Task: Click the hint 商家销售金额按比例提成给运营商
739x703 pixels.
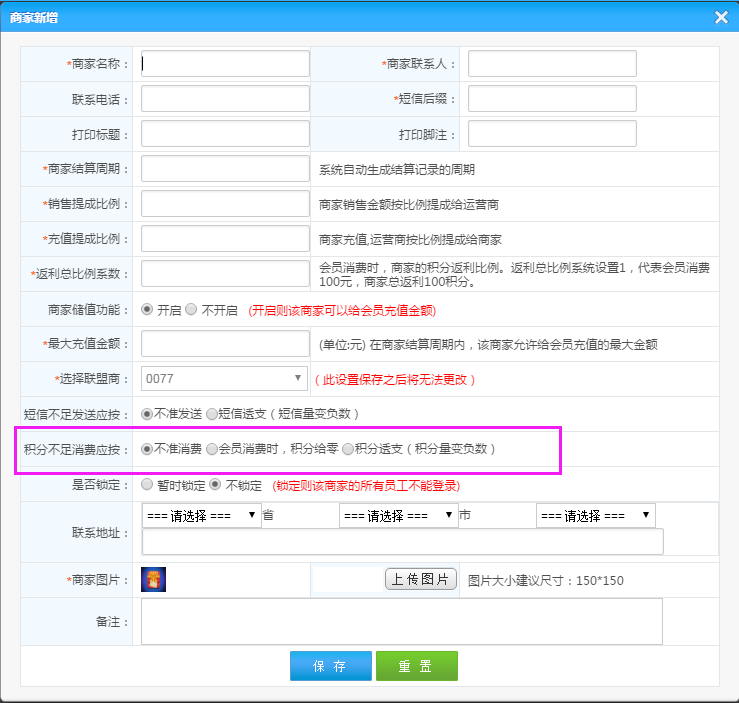Action: pos(409,204)
